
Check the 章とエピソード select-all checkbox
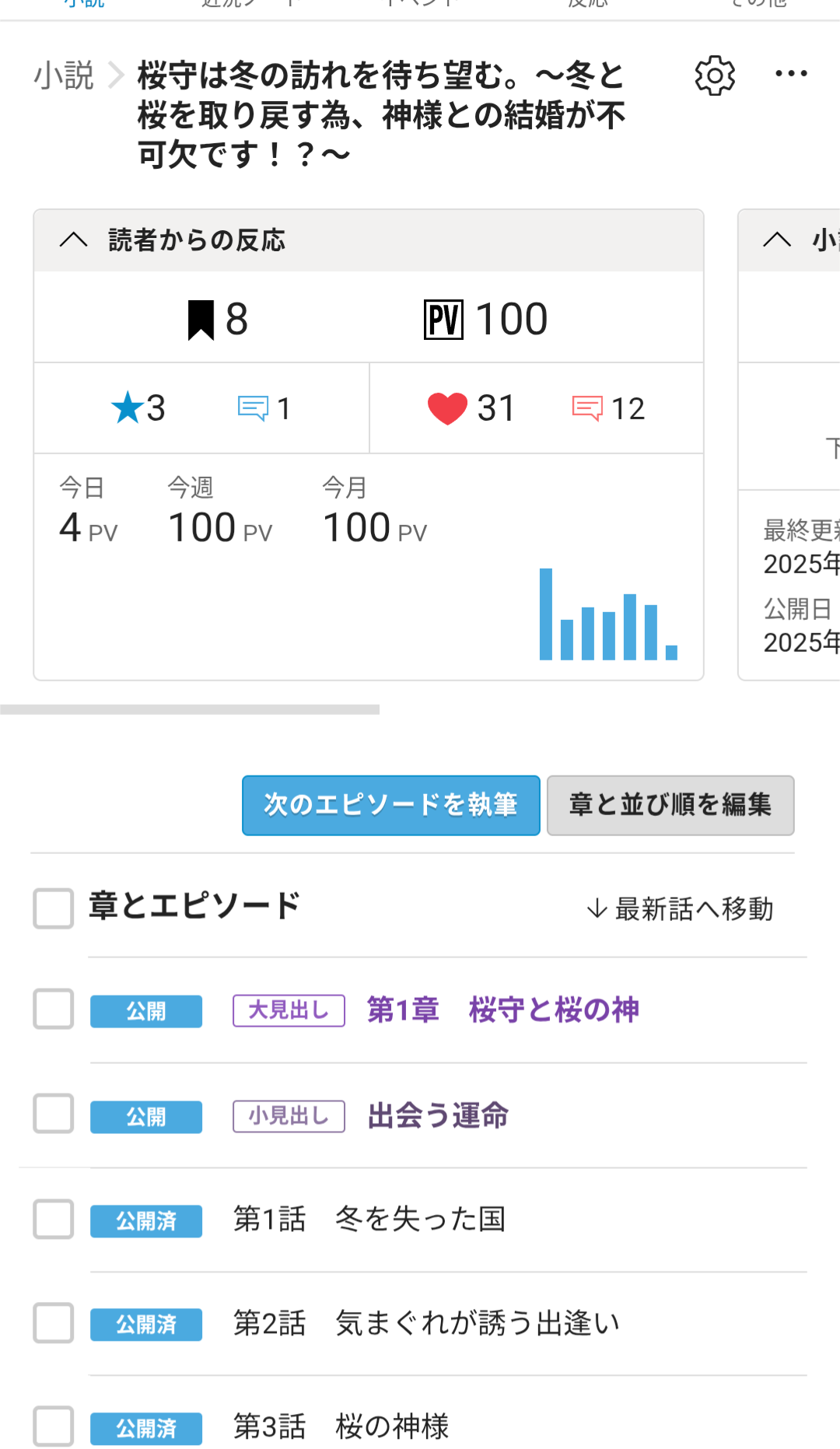tap(54, 908)
